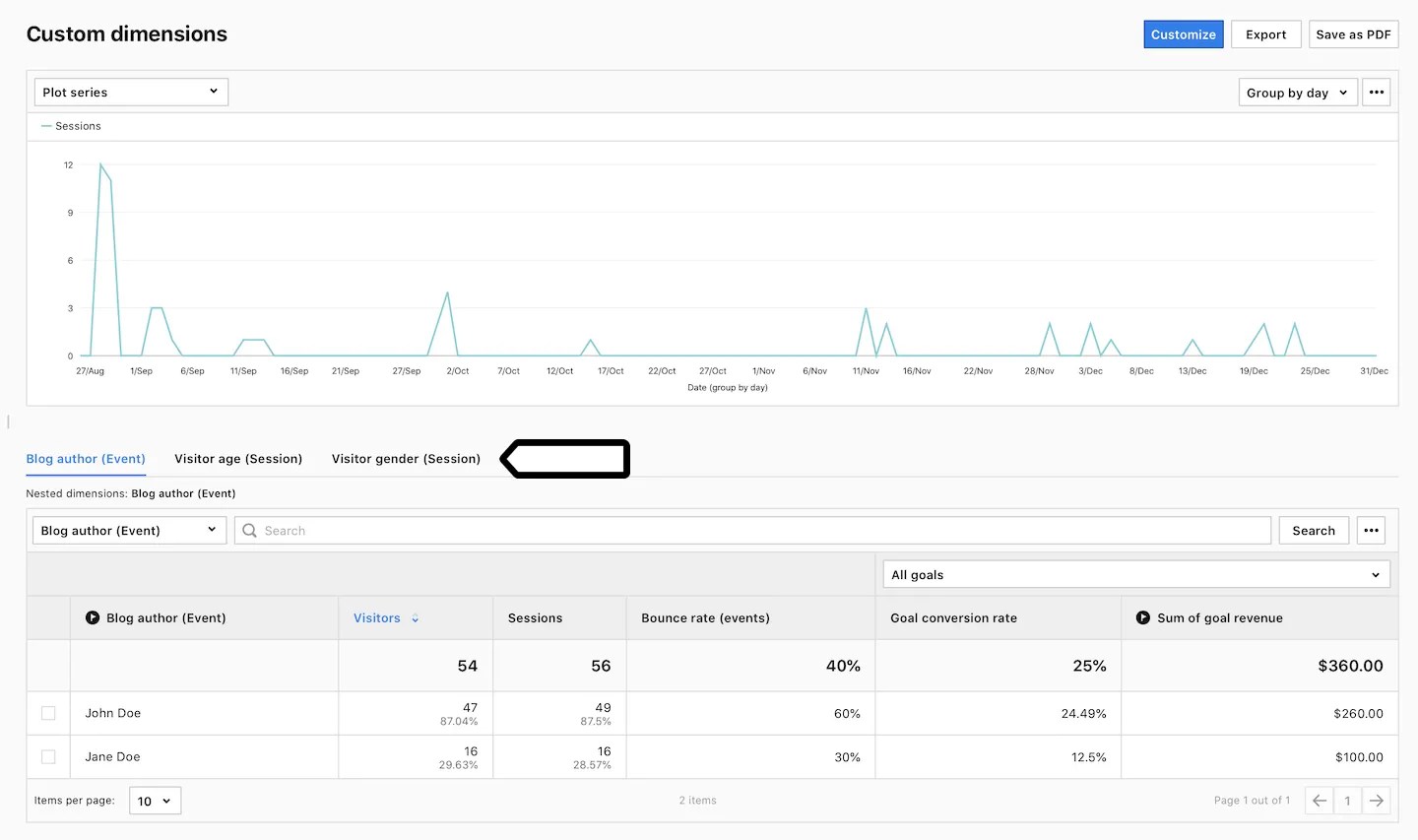Toggle the Sessions series in the chart legend
This screenshot has width=1418, height=840.
click(x=70, y=126)
